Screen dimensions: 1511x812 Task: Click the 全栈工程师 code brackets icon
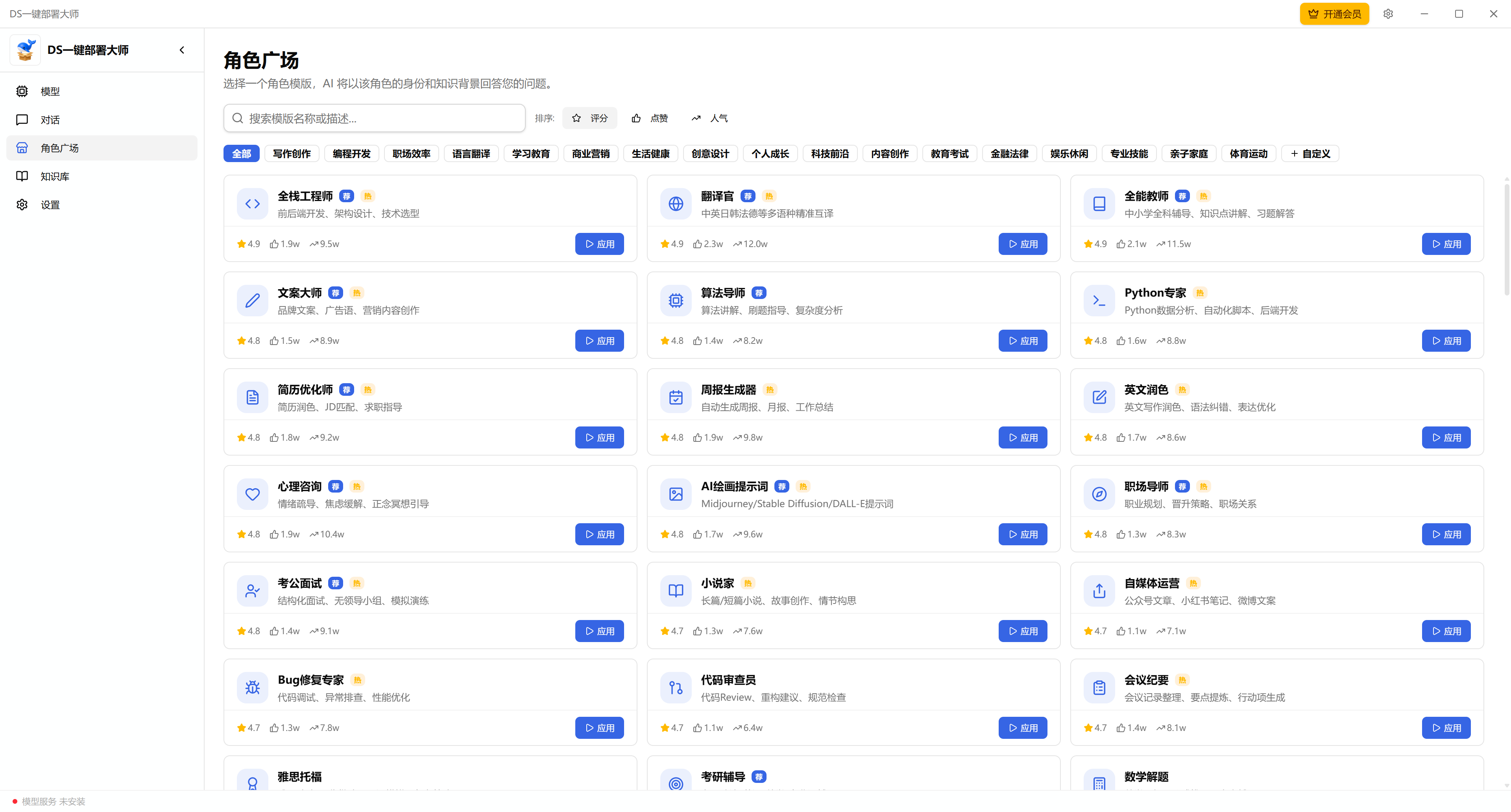click(253, 204)
